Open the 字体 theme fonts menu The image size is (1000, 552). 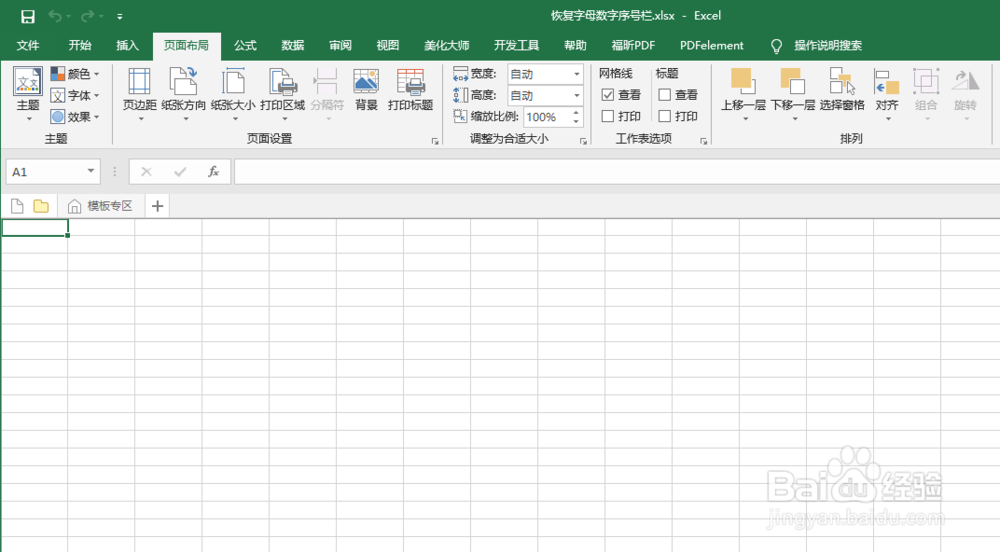click(x=75, y=96)
